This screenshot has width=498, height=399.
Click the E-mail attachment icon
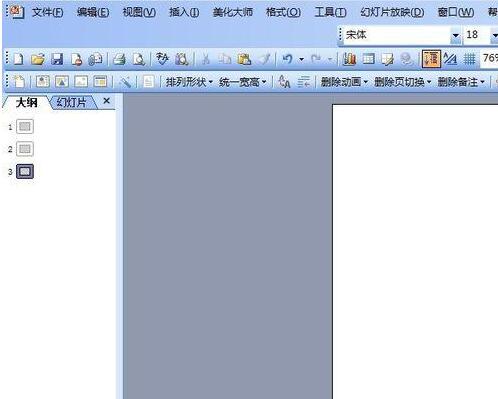pos(95,60)
